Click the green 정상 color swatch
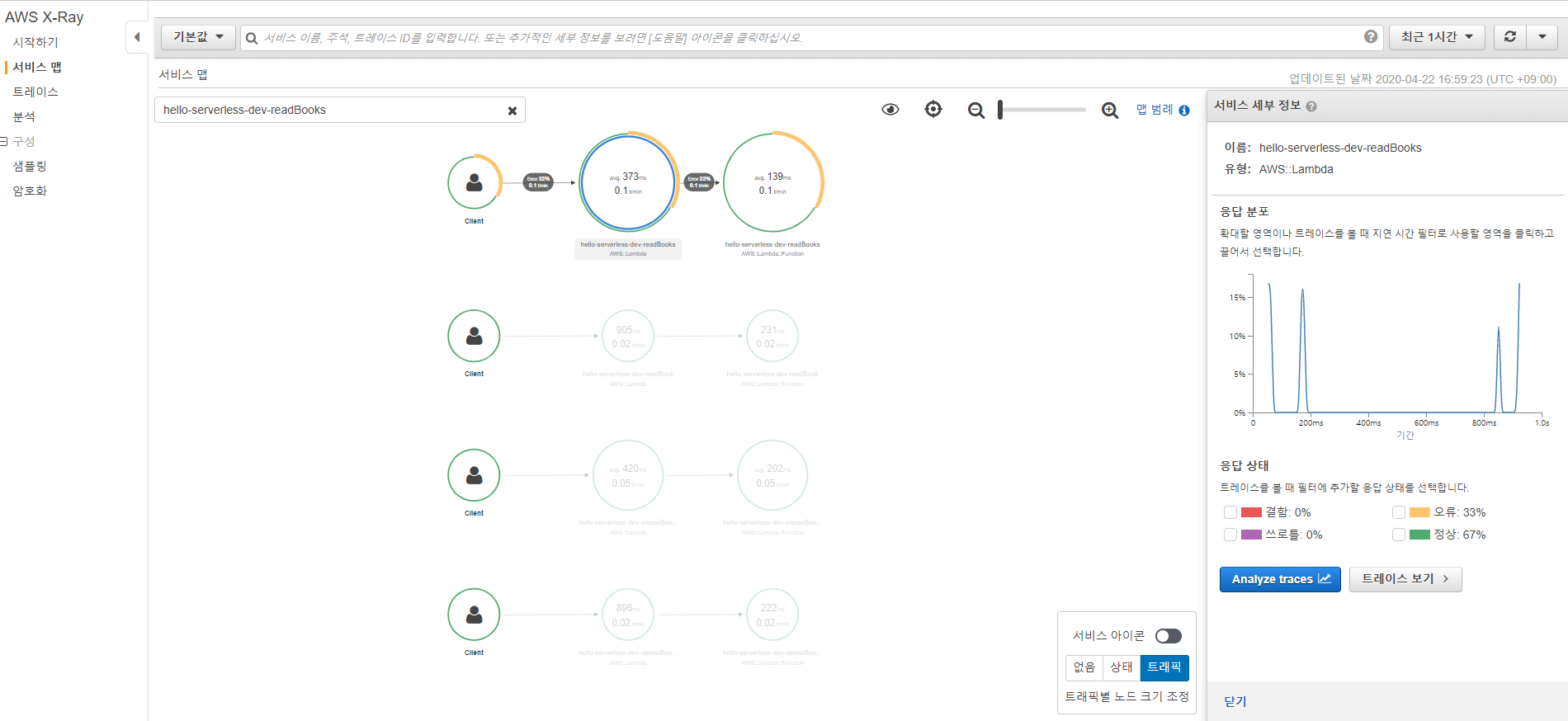Image resolution: width=1568 pixels, height=721 pixels. click(x=1419, y=535)
